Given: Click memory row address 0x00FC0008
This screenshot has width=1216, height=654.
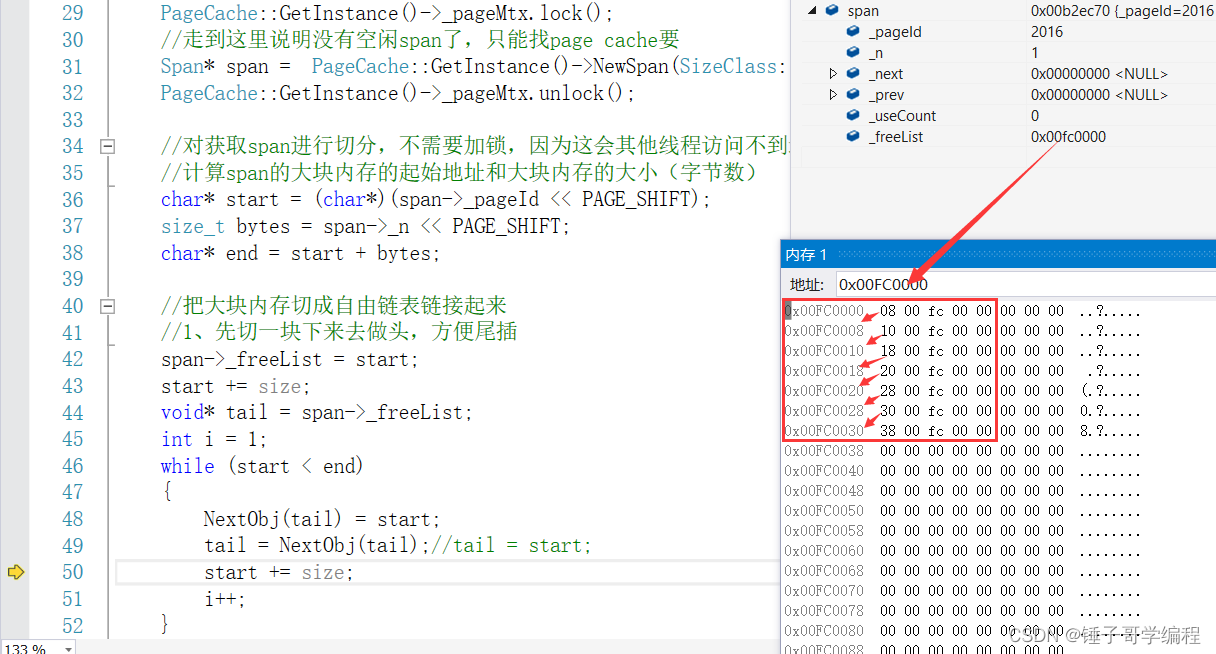Looking at the screenshot, I should coord(824,331).
